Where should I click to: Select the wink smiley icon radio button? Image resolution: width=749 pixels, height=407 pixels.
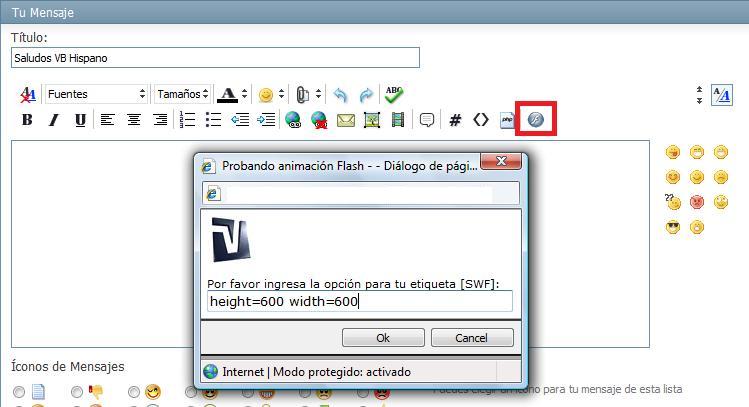tap(134, 392)
